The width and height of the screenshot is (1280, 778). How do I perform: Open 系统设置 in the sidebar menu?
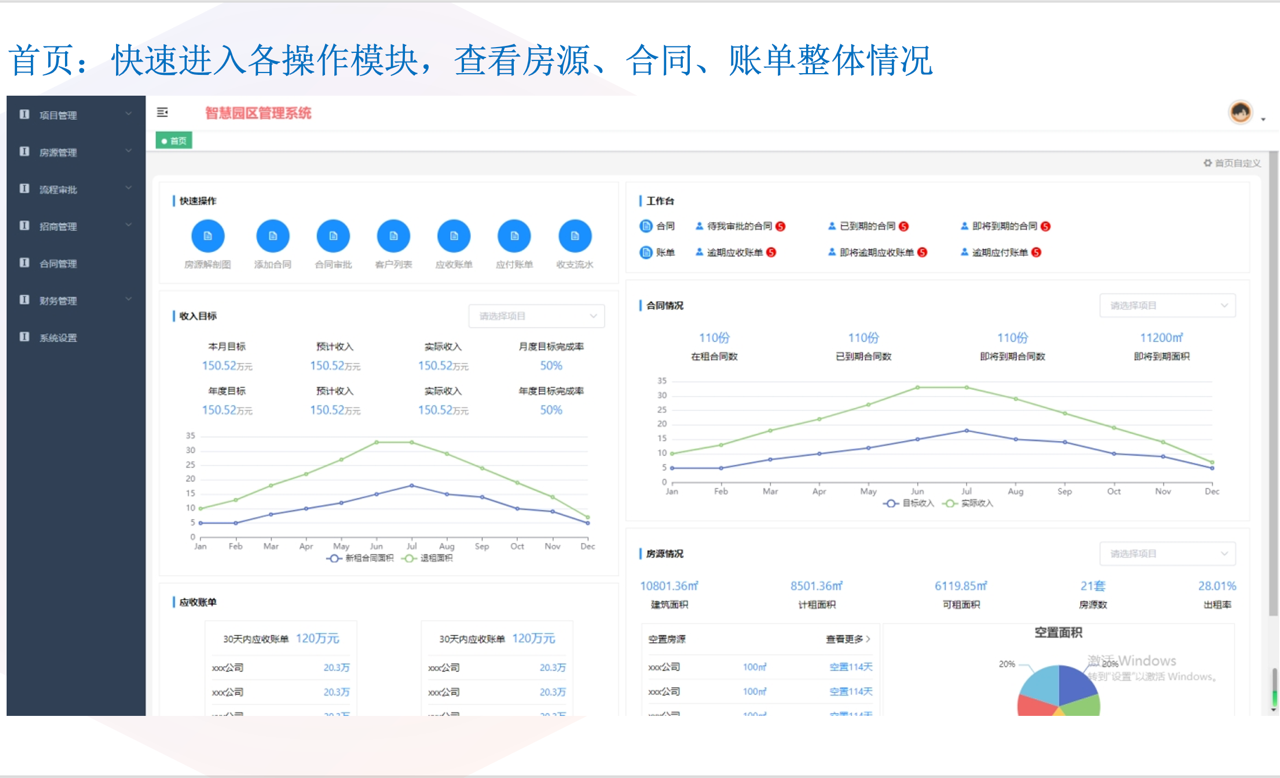point(76,337)
